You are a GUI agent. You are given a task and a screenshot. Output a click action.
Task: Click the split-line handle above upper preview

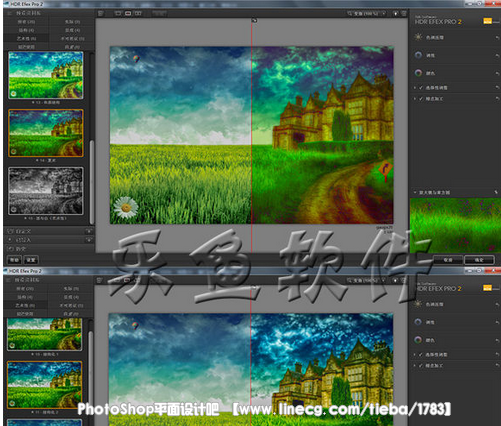254,21
